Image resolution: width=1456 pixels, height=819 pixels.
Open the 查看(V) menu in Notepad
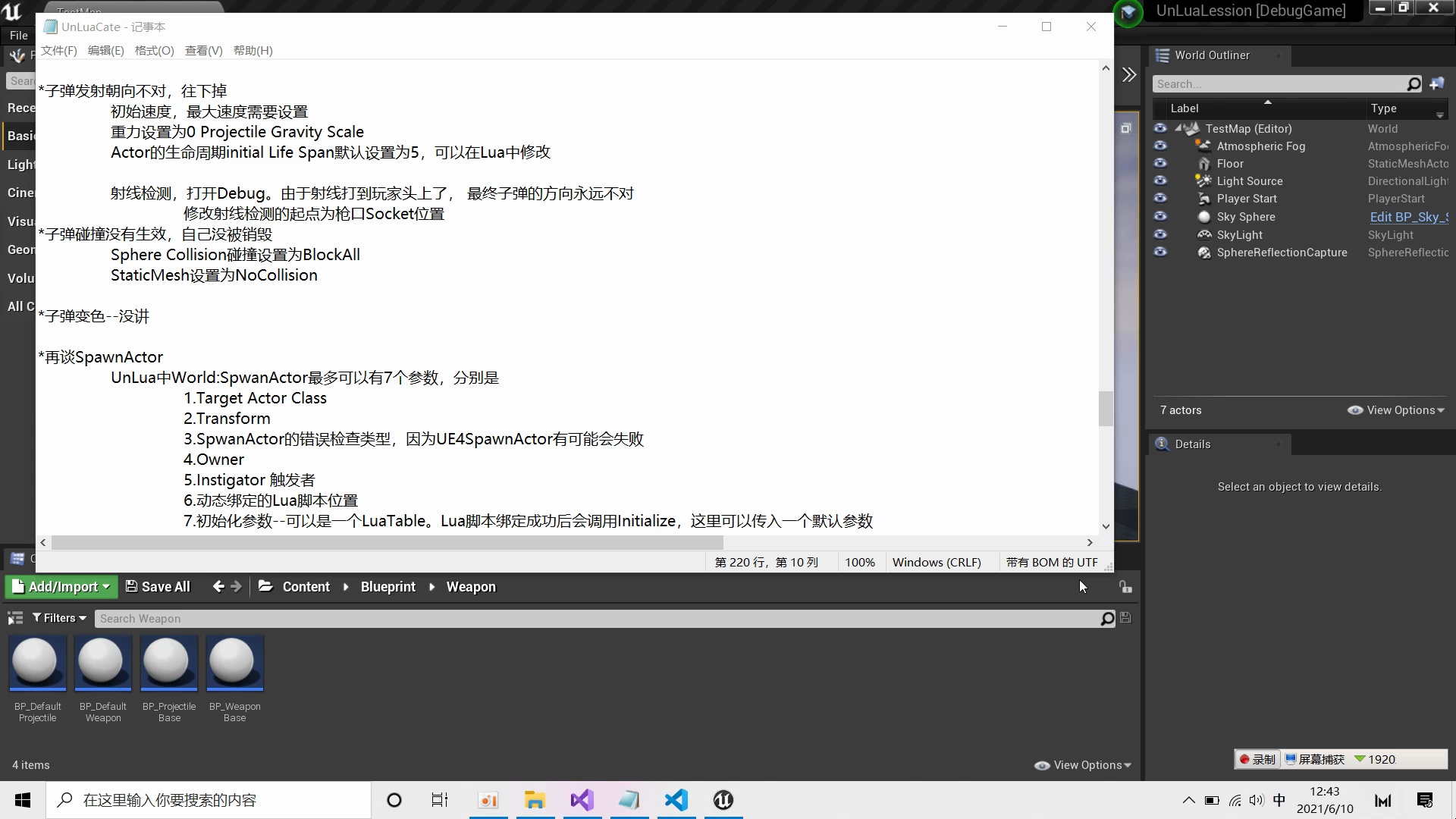point(202,50)
